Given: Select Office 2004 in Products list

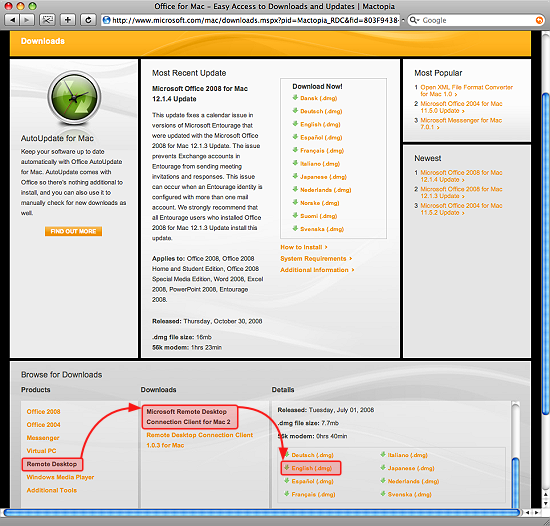Looking at the screenshot, I should 43,424.
